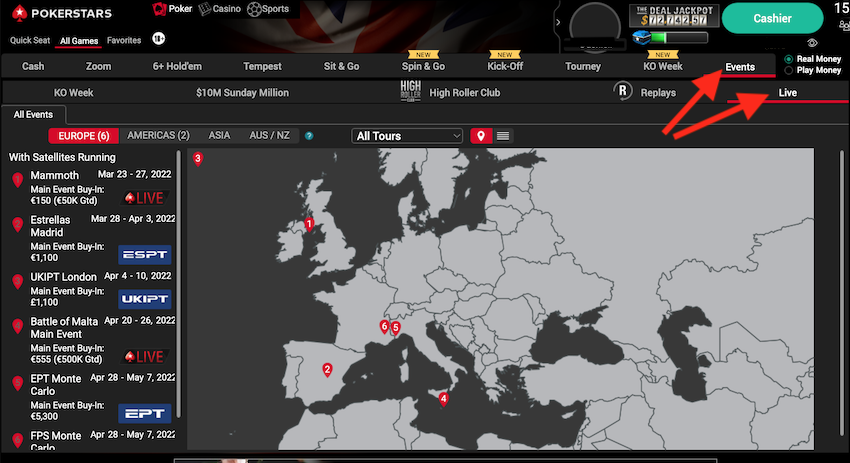
Task: Open the Replays sub-tab
Action: tap(658, 93)
